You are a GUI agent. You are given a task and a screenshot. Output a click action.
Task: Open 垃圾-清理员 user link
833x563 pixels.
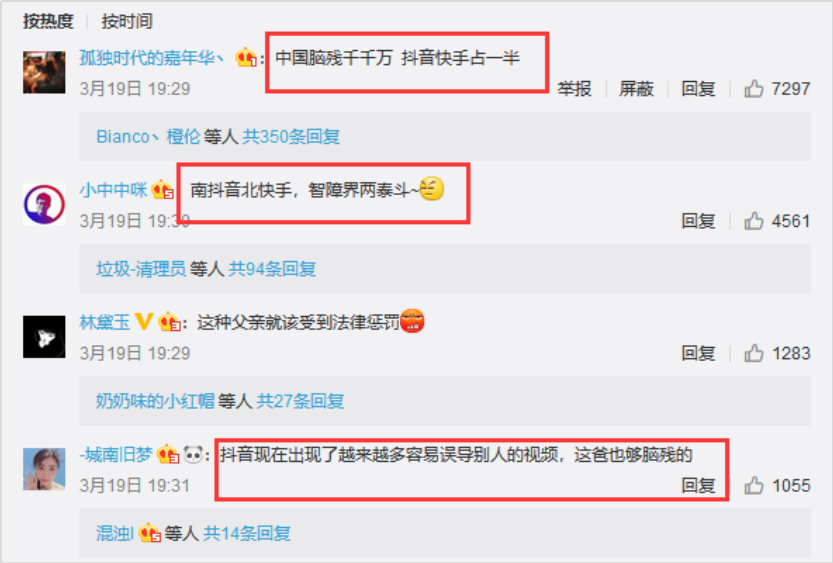tap(141, 269)
